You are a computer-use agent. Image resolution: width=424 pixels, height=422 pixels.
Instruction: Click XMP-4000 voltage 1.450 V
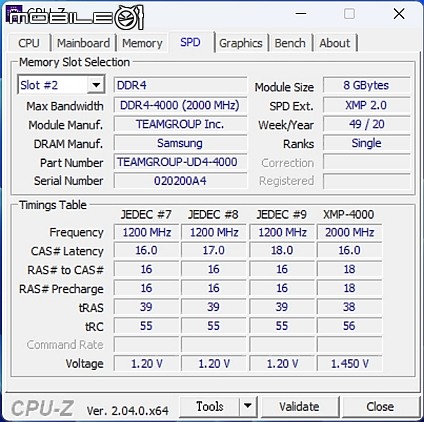(349, 364)
